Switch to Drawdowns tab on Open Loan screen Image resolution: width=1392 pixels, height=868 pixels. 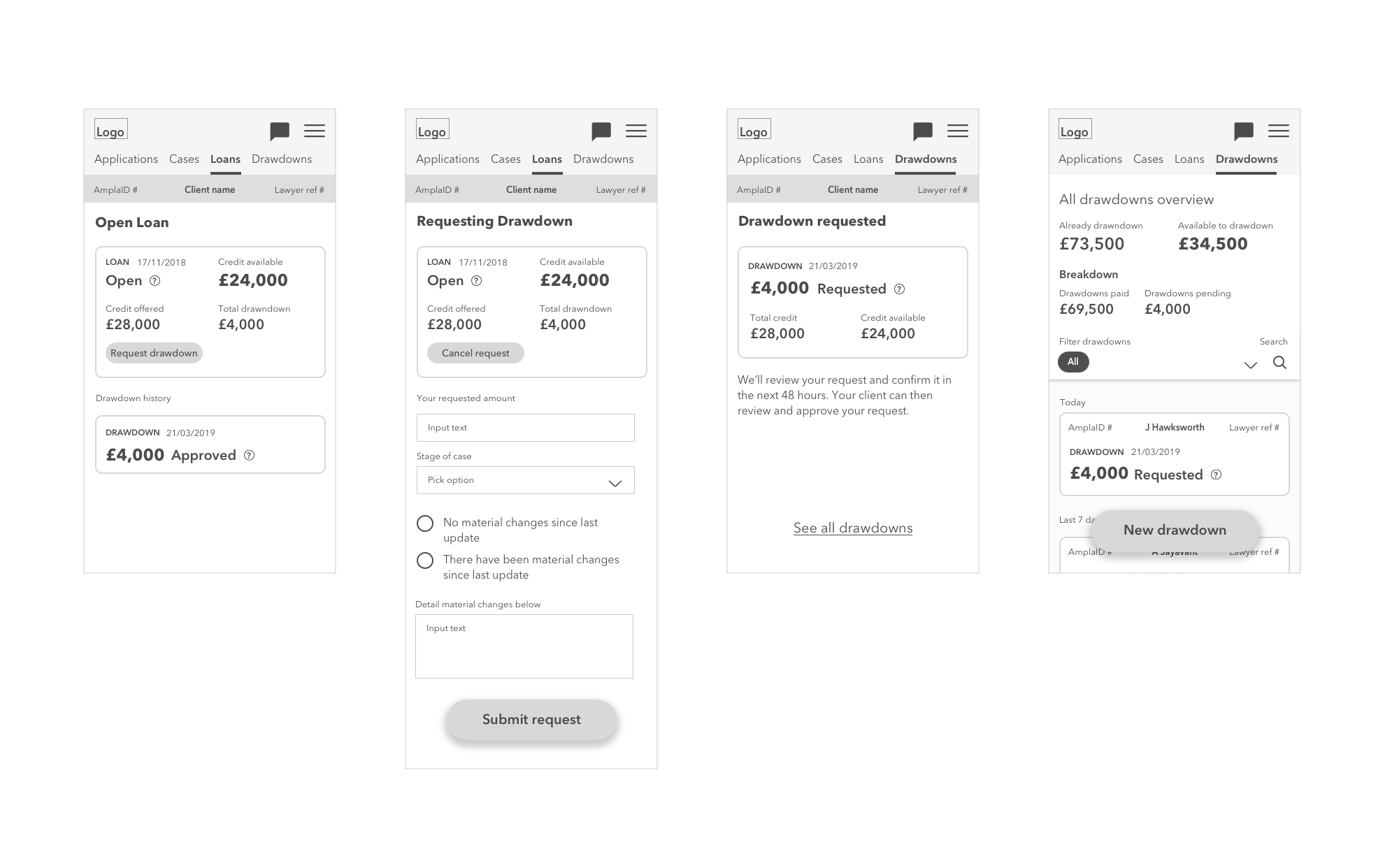pyautogui.click(x=282, y=159)
